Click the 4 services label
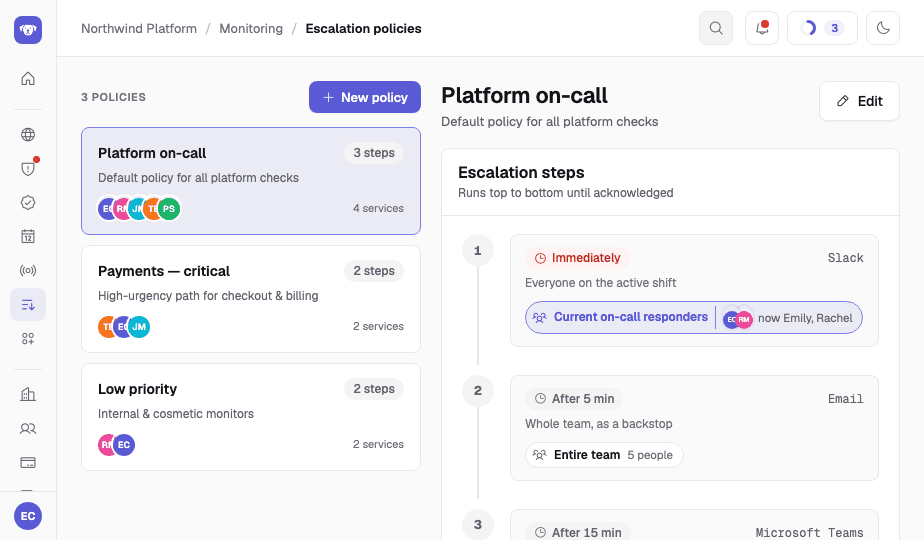The width and height of the screenshot is (924, 540). click(x=378, y=208)
